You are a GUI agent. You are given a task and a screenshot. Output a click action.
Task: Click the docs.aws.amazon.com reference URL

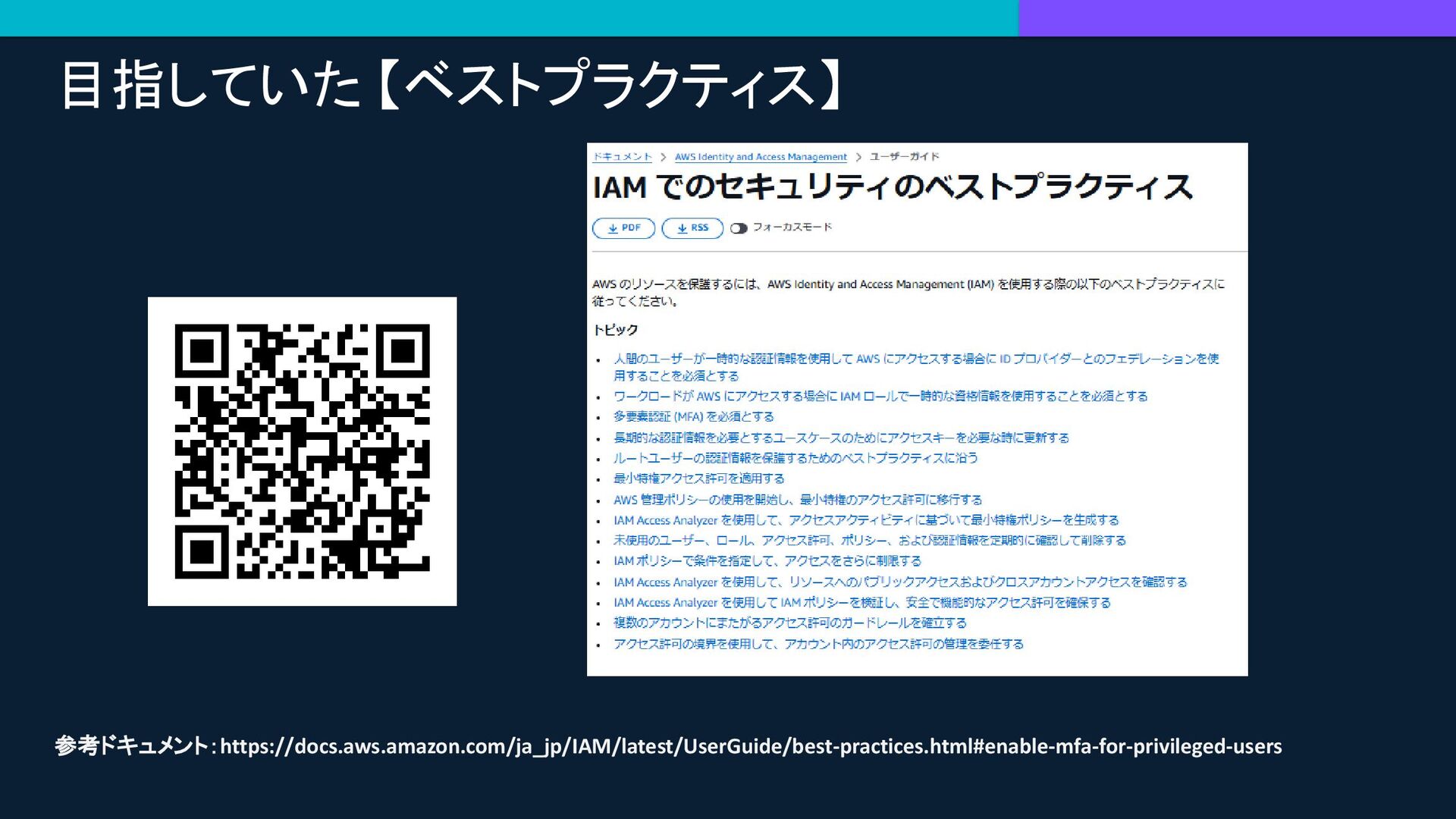(751, 747)
